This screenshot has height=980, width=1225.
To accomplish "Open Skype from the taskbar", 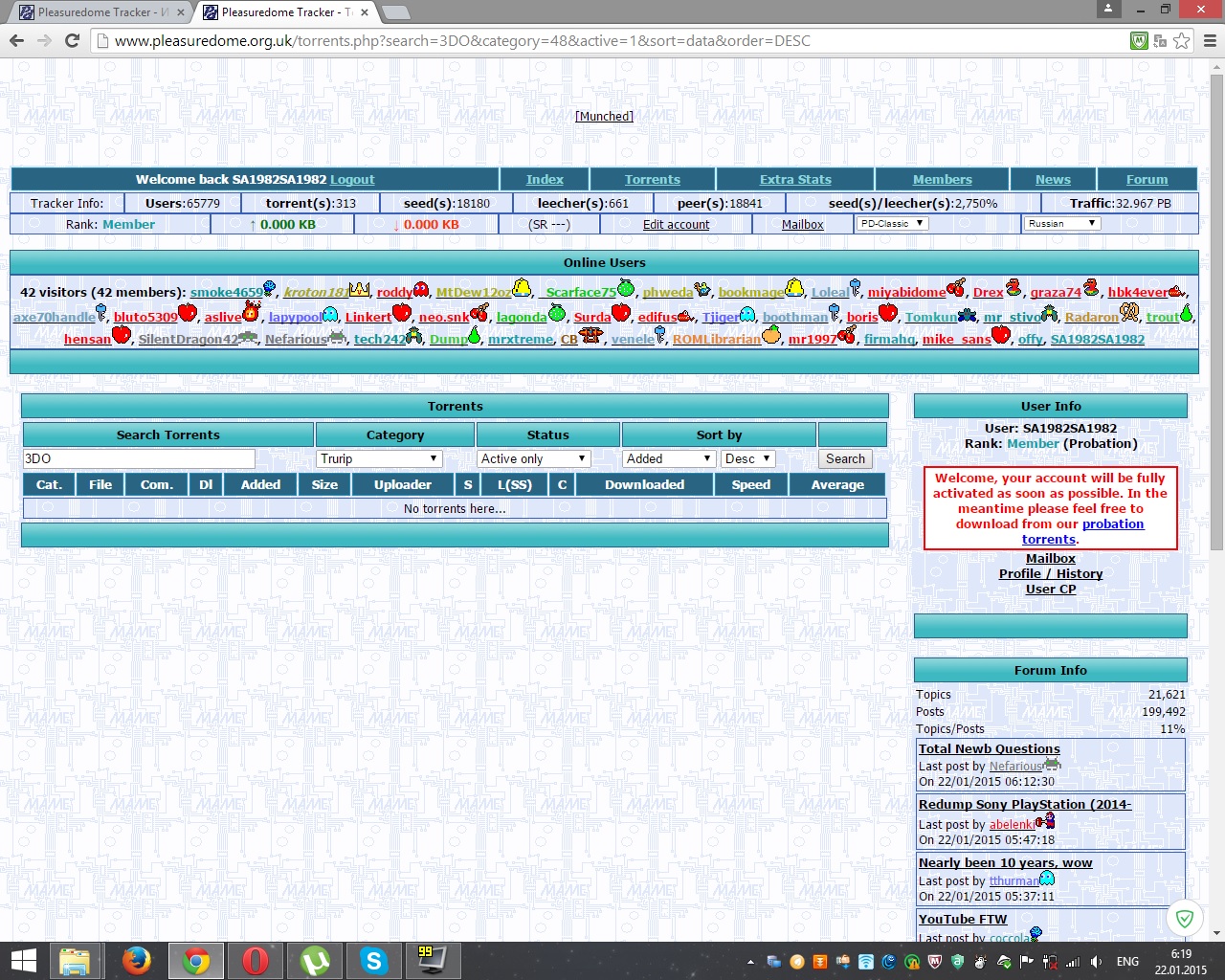I will [374, 961].
